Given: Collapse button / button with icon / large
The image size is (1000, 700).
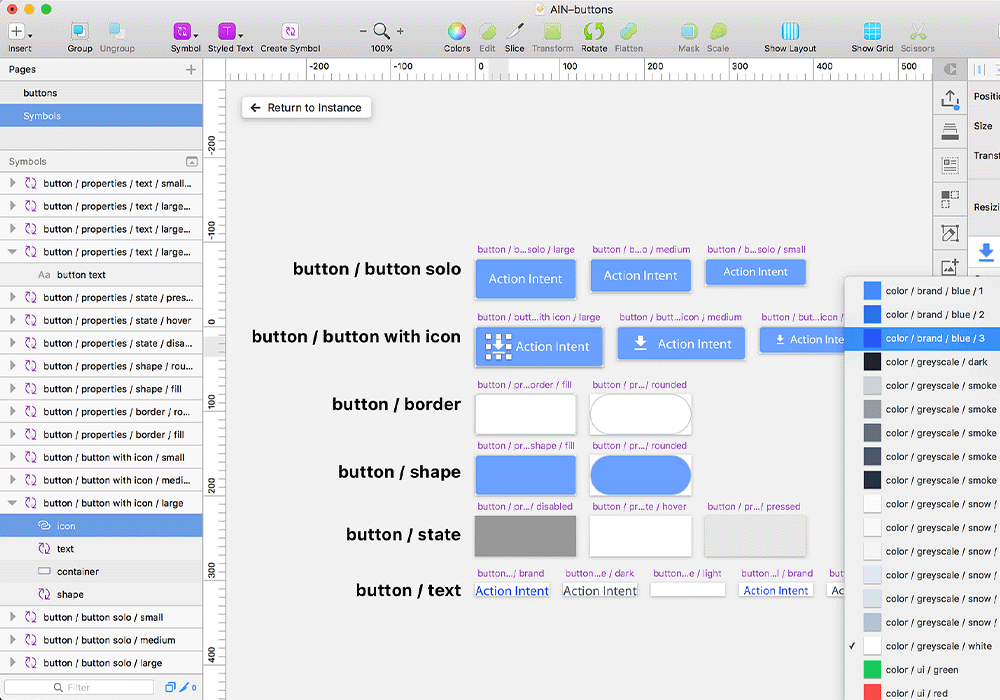Looking at the screenshot, I should 12,503.
